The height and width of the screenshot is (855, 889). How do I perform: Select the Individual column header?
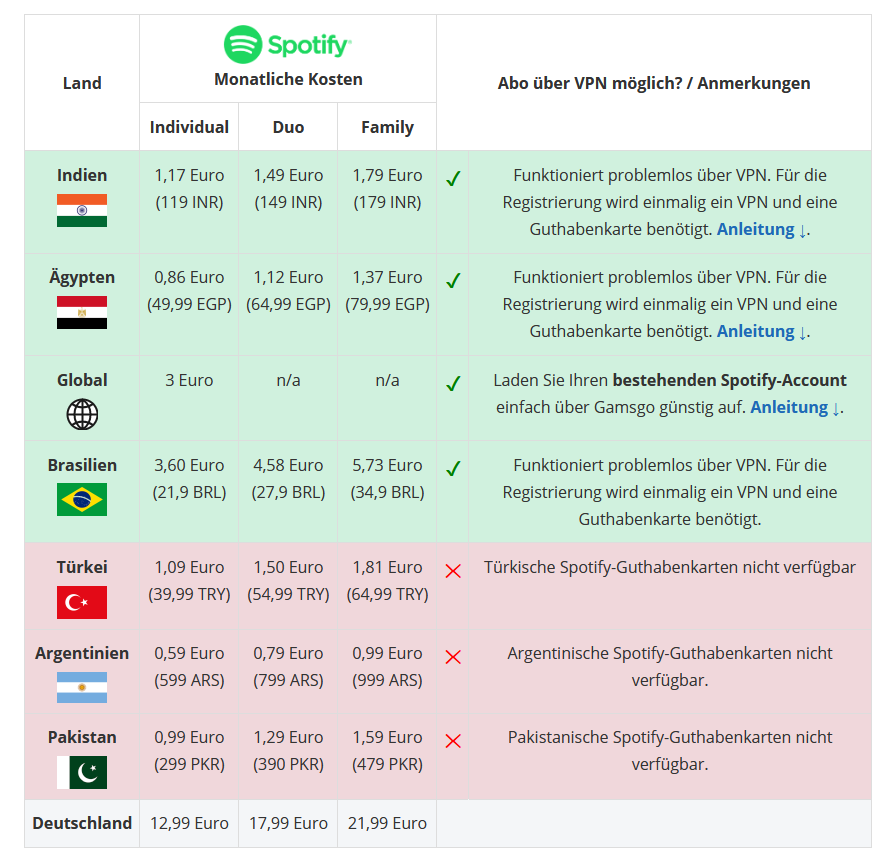tap(189, 127)
